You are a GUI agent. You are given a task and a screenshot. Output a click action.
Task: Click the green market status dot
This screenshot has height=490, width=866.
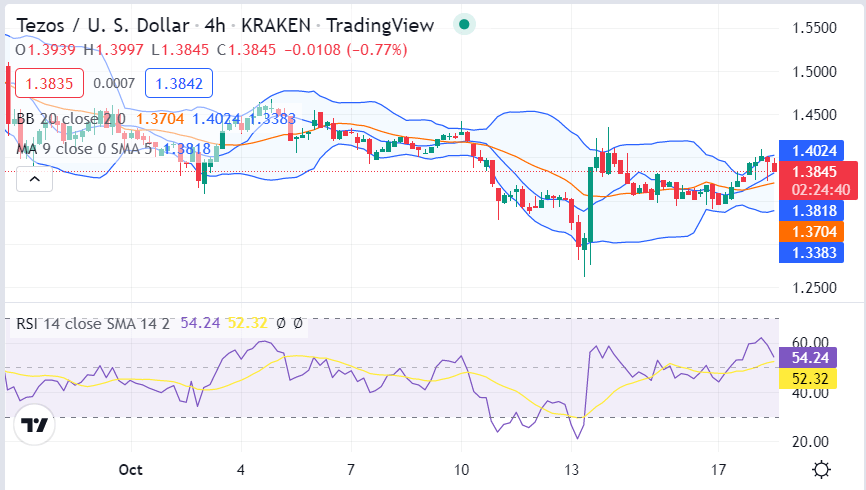point(464,24)
